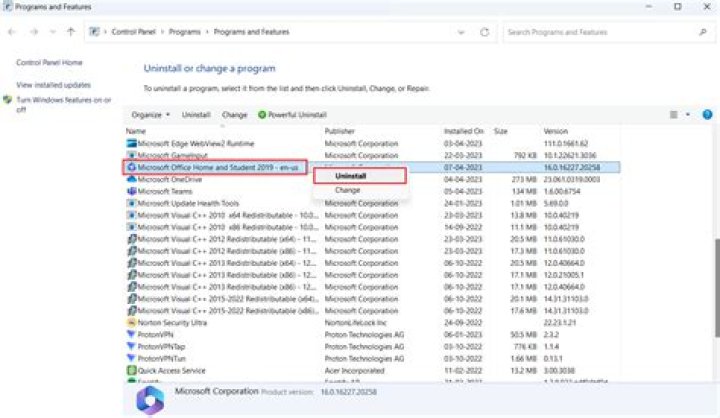
Task: Click Powerful Uninstall toolbar button
Action: [292, 115]
